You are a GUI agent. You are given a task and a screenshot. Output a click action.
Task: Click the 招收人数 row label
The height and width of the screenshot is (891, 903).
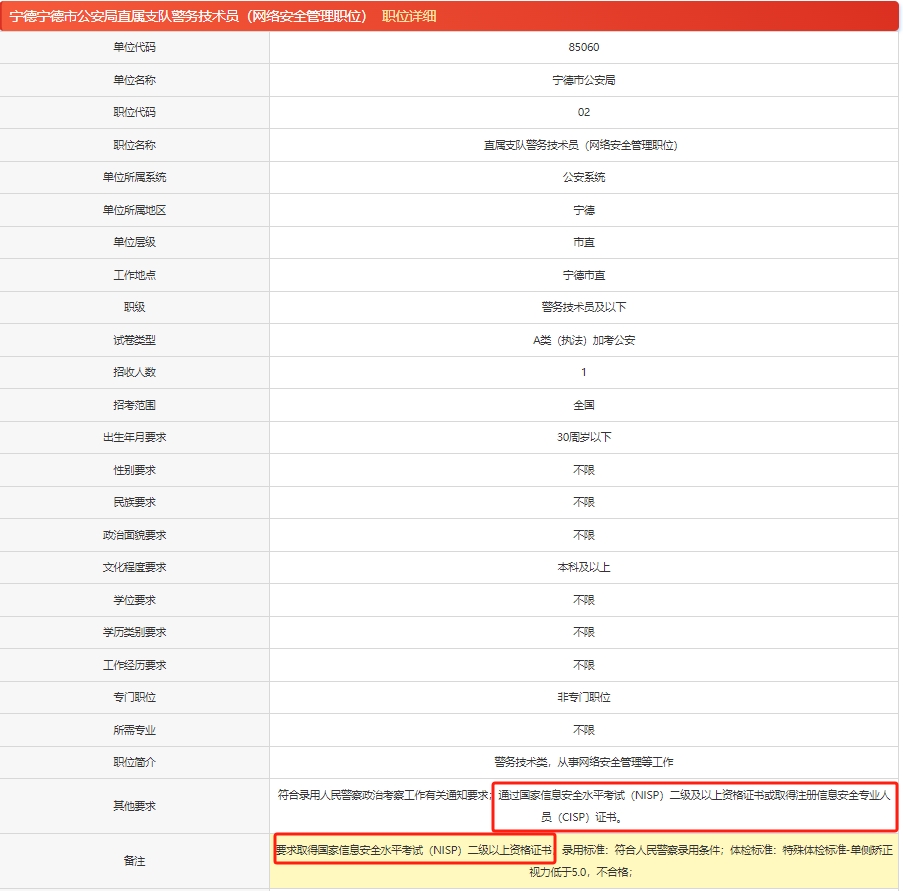134,372
